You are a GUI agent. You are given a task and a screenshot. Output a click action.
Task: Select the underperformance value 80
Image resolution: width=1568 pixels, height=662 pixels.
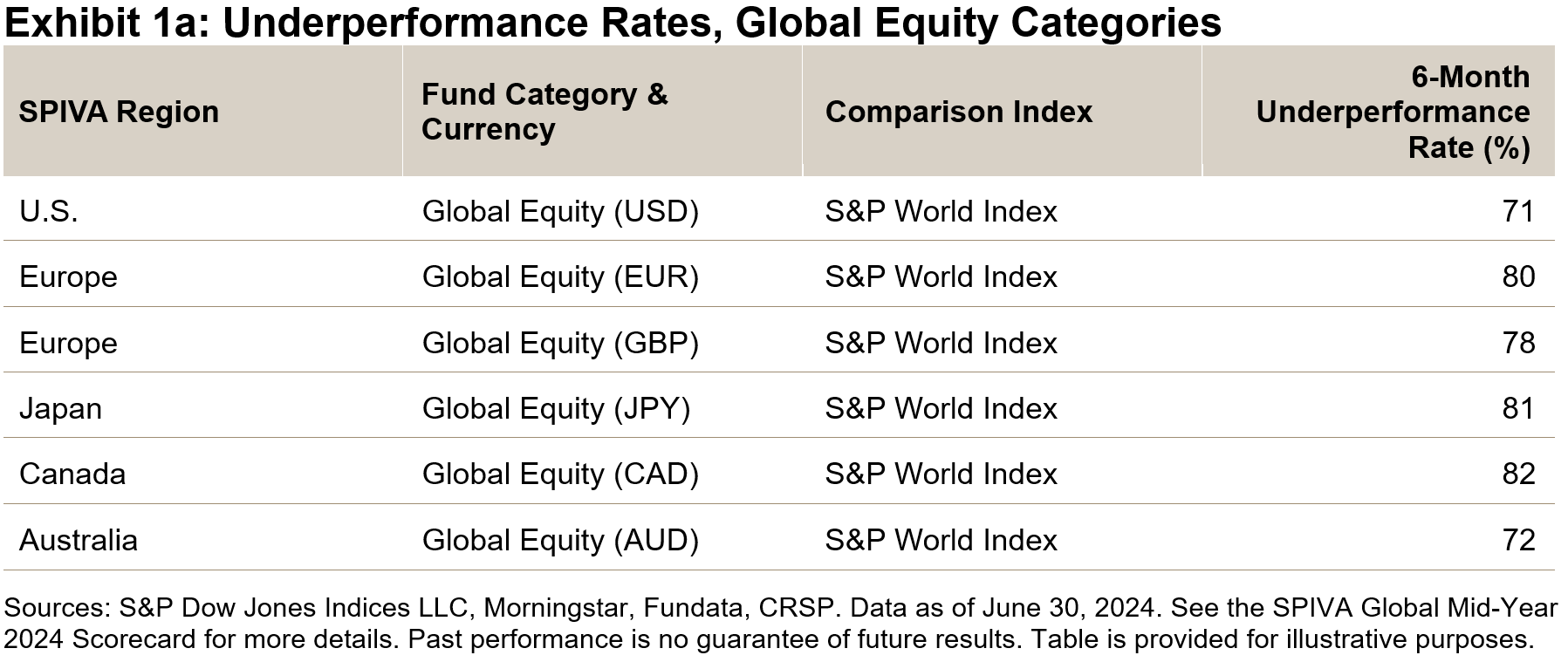(1517, 277)
